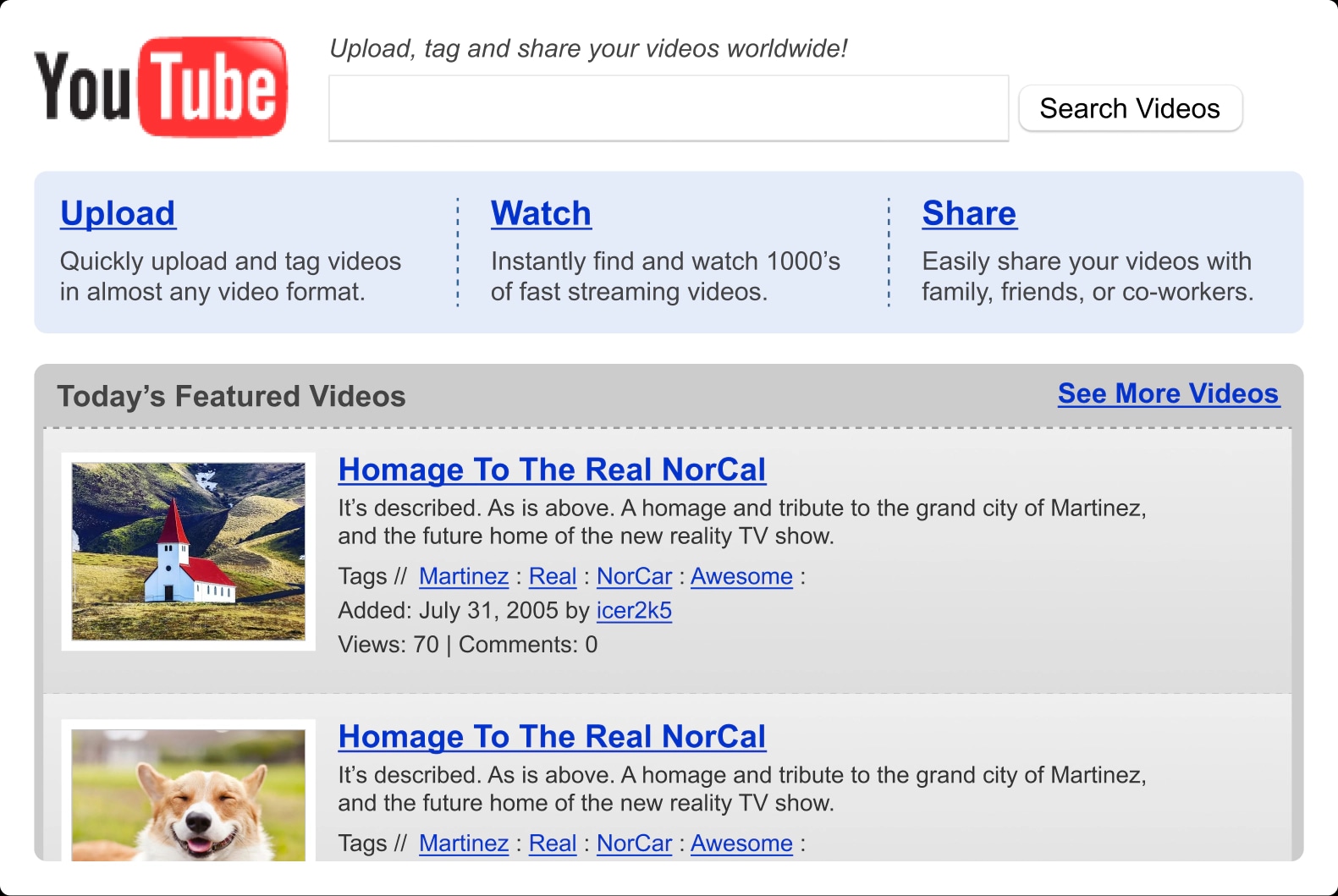
Task: Click 'Today's Featured Videos' heading text
Action: coord(231,396)
